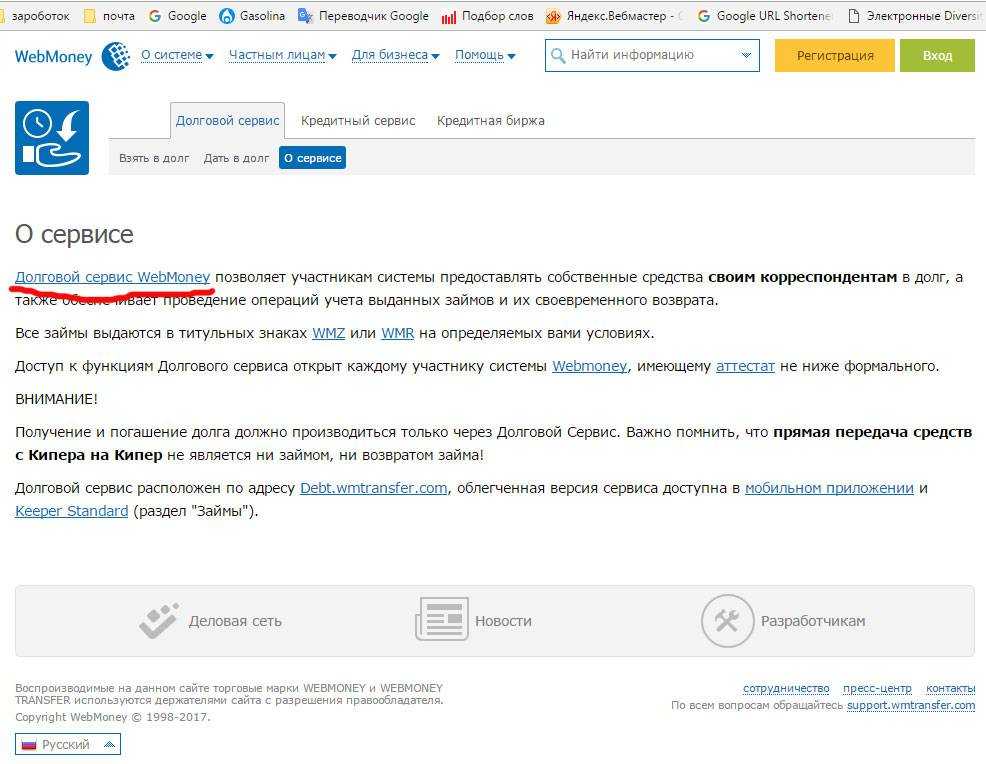This screenshot has width=986, height=764.
Task: Open the Долговой сервис WebMoney link
Action: (x=113, y=277)
